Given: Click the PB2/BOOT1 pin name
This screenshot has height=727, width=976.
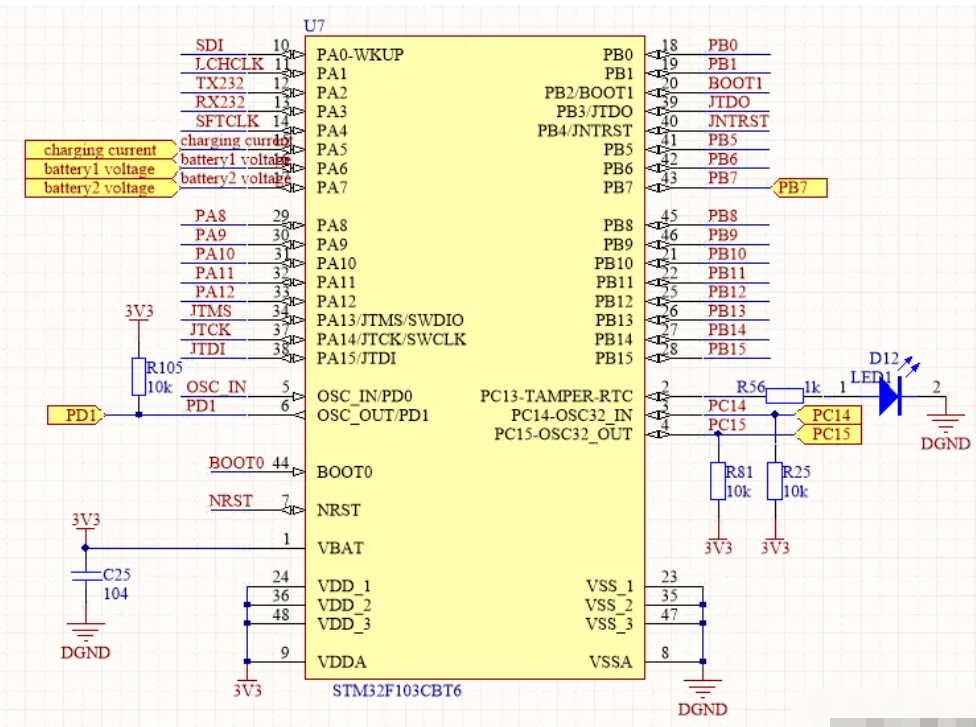Looking at the screenshot, I should pyautogui.click(x=589, y=93).
